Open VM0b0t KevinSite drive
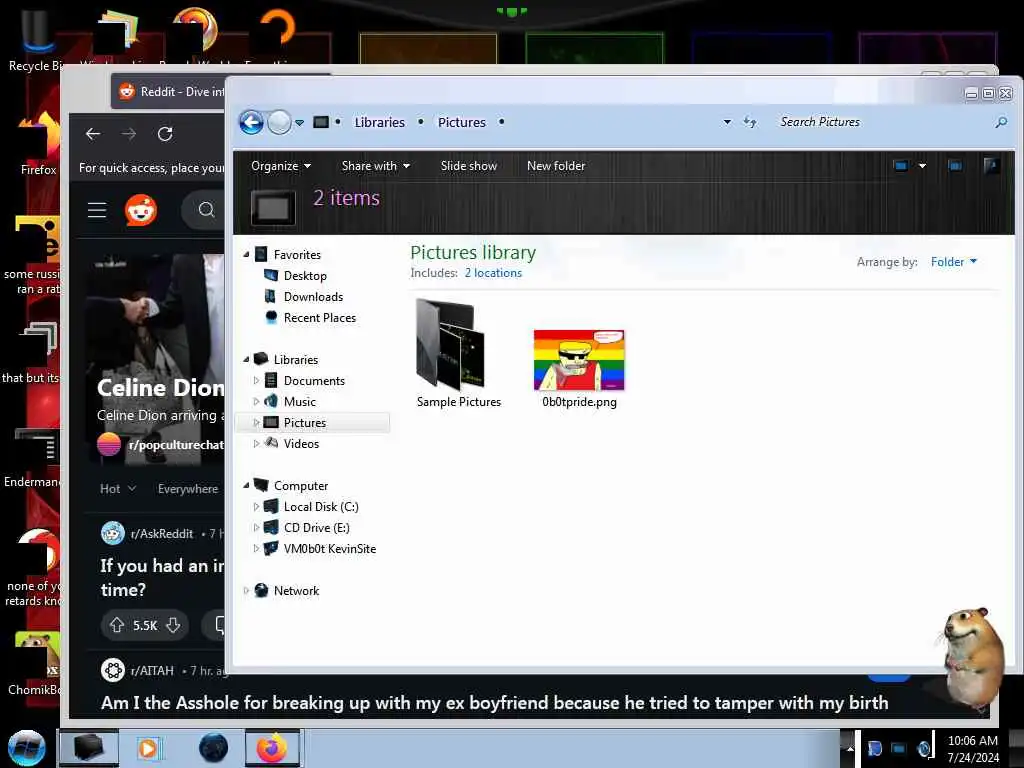Viewport: 1024px width, 768px height. [x=329, y=549]
